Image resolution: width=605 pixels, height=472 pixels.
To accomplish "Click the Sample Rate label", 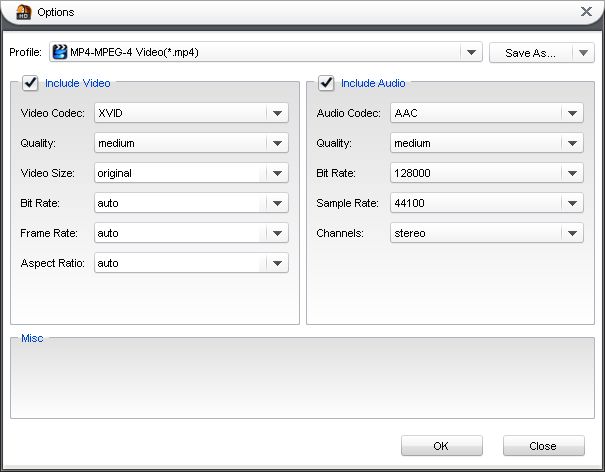I will 347,203.
